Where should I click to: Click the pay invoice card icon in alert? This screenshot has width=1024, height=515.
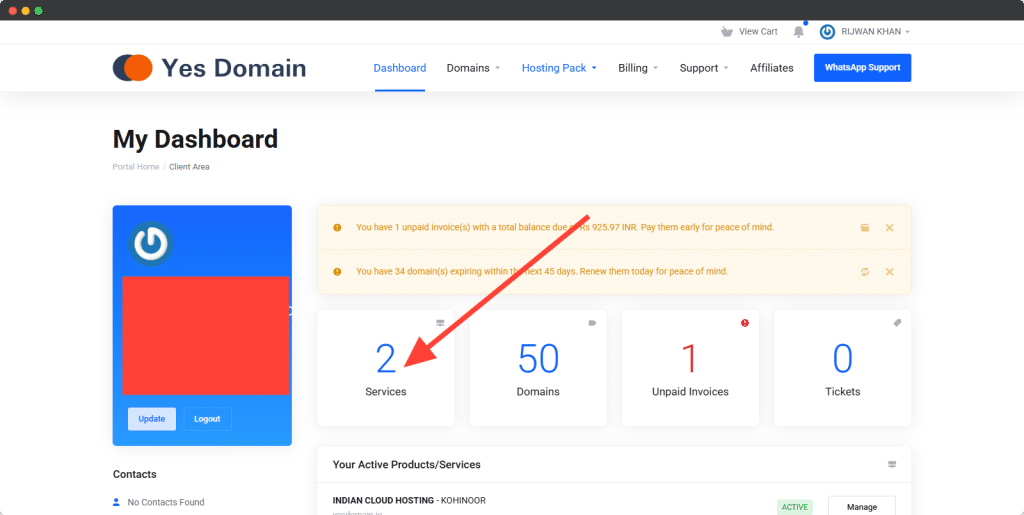(865, 228)
